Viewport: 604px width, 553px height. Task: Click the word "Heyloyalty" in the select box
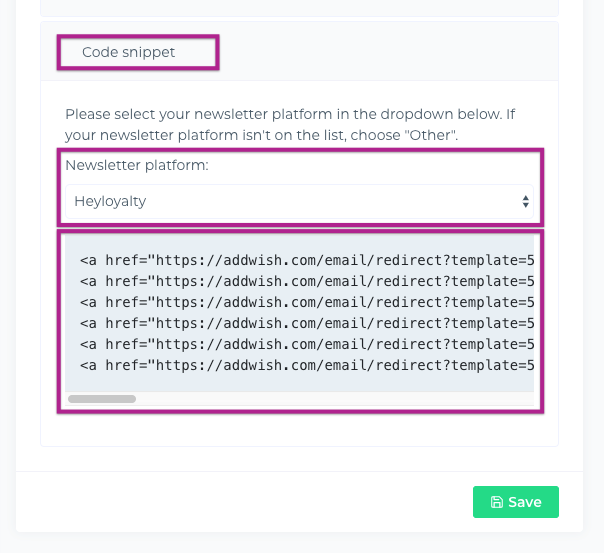click(x=110, y=201)
